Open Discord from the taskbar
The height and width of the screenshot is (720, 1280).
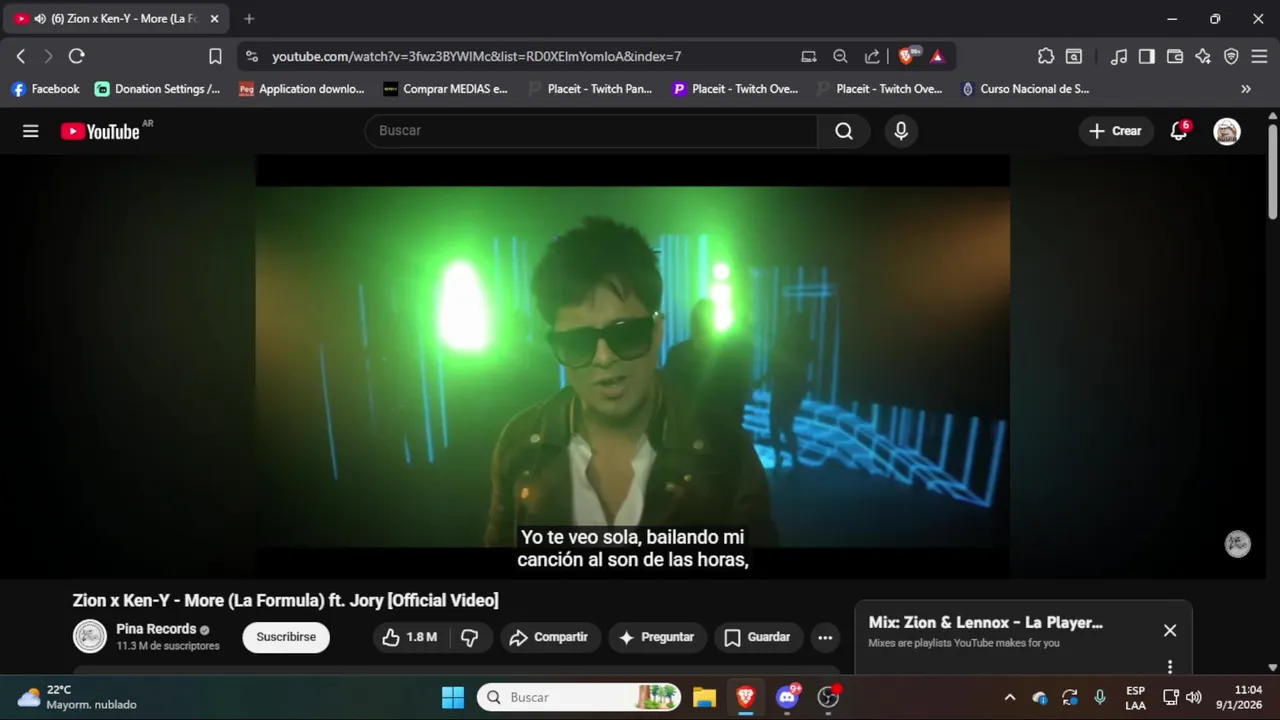[788, 697]
